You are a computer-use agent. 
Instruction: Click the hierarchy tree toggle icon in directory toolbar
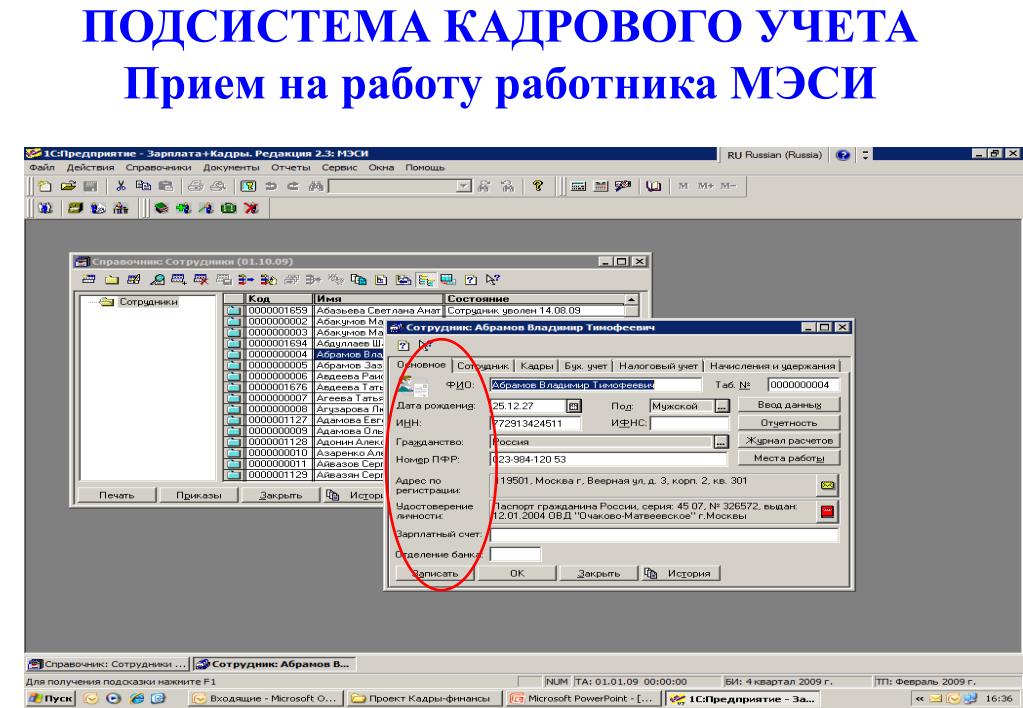click(x=426, y=280)
